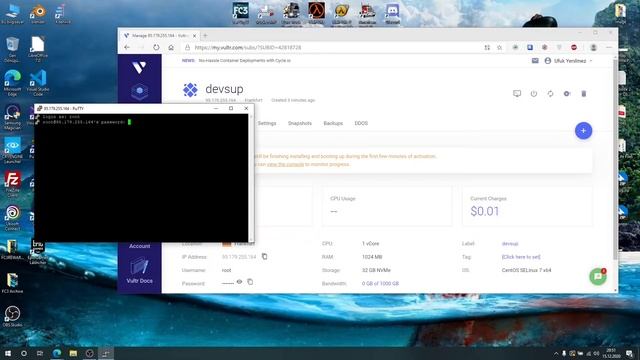This screenshot has height=360, width=640.
Task: Switch to the Backups tab
Action: 333,123
